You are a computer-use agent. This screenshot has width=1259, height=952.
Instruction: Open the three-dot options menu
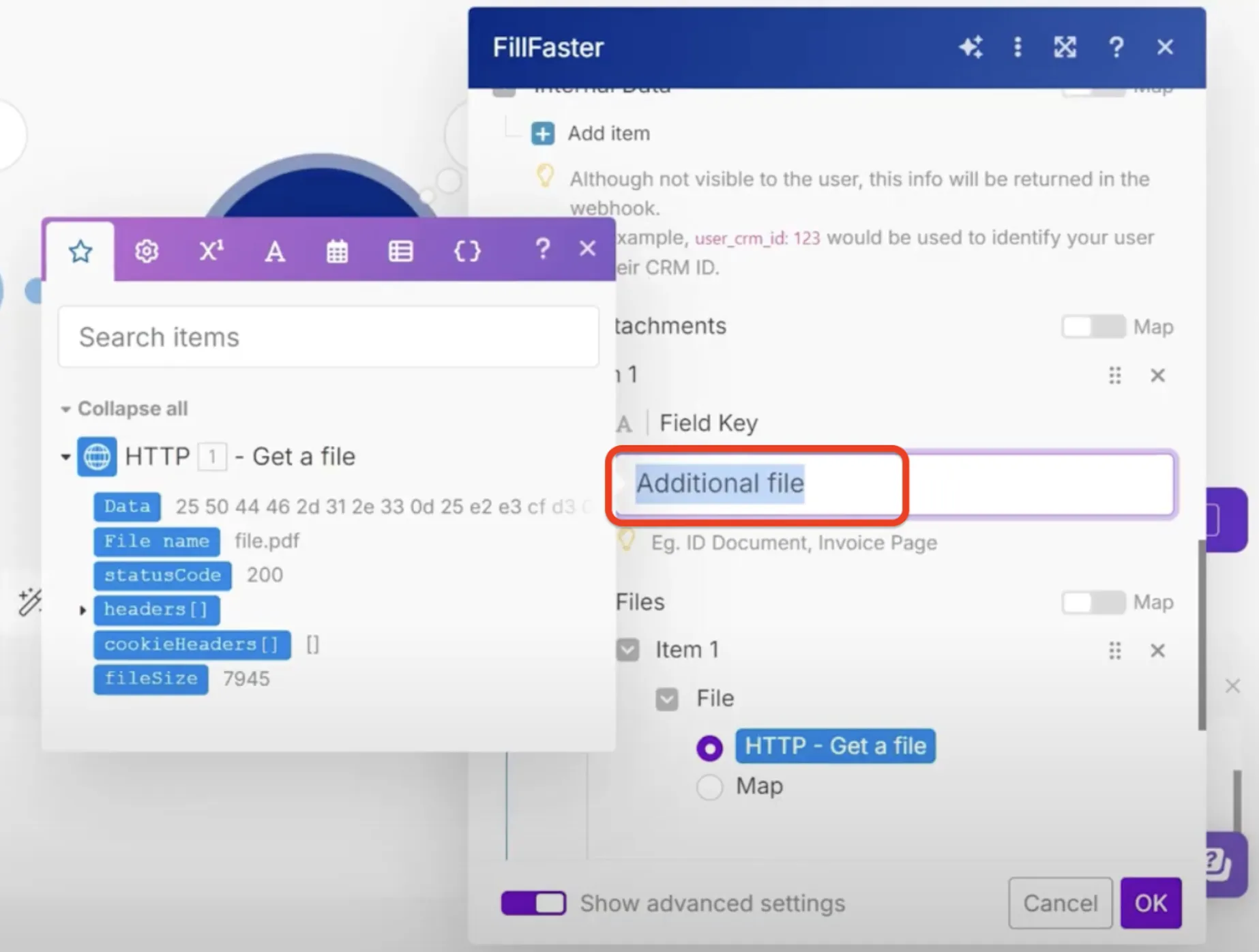(x=1017, y=47)
